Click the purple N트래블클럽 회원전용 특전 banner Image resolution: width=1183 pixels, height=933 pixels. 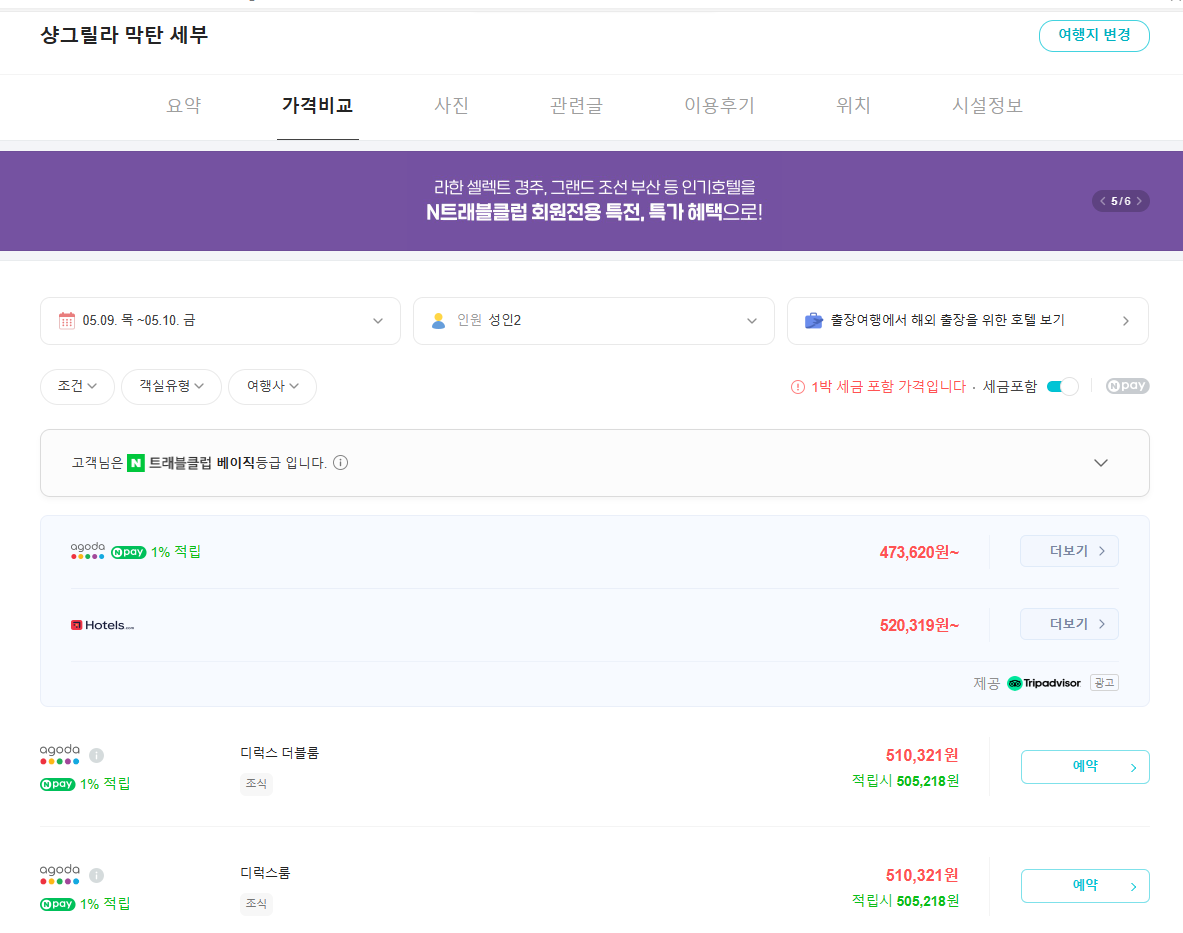coord(592,201)
